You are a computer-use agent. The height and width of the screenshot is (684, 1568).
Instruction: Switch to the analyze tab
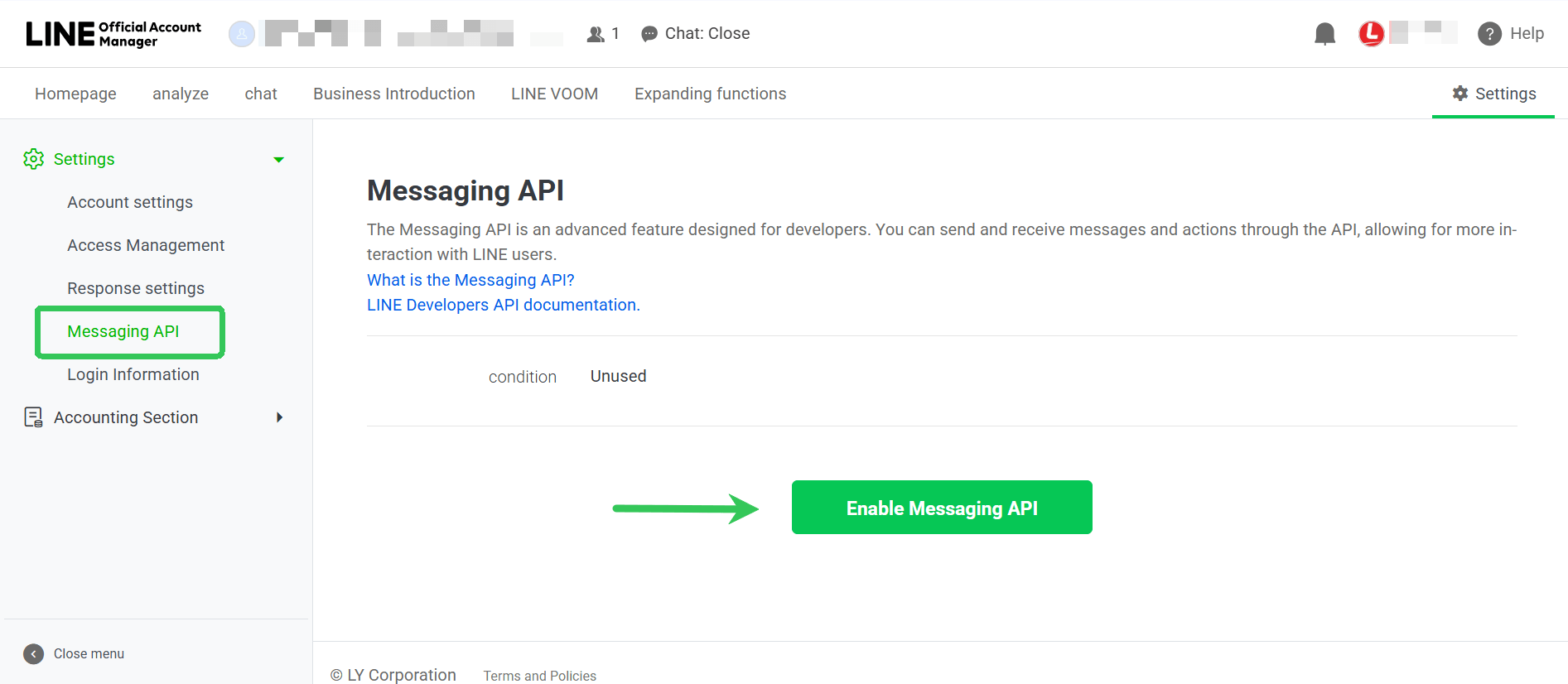[x=181, y=94]
